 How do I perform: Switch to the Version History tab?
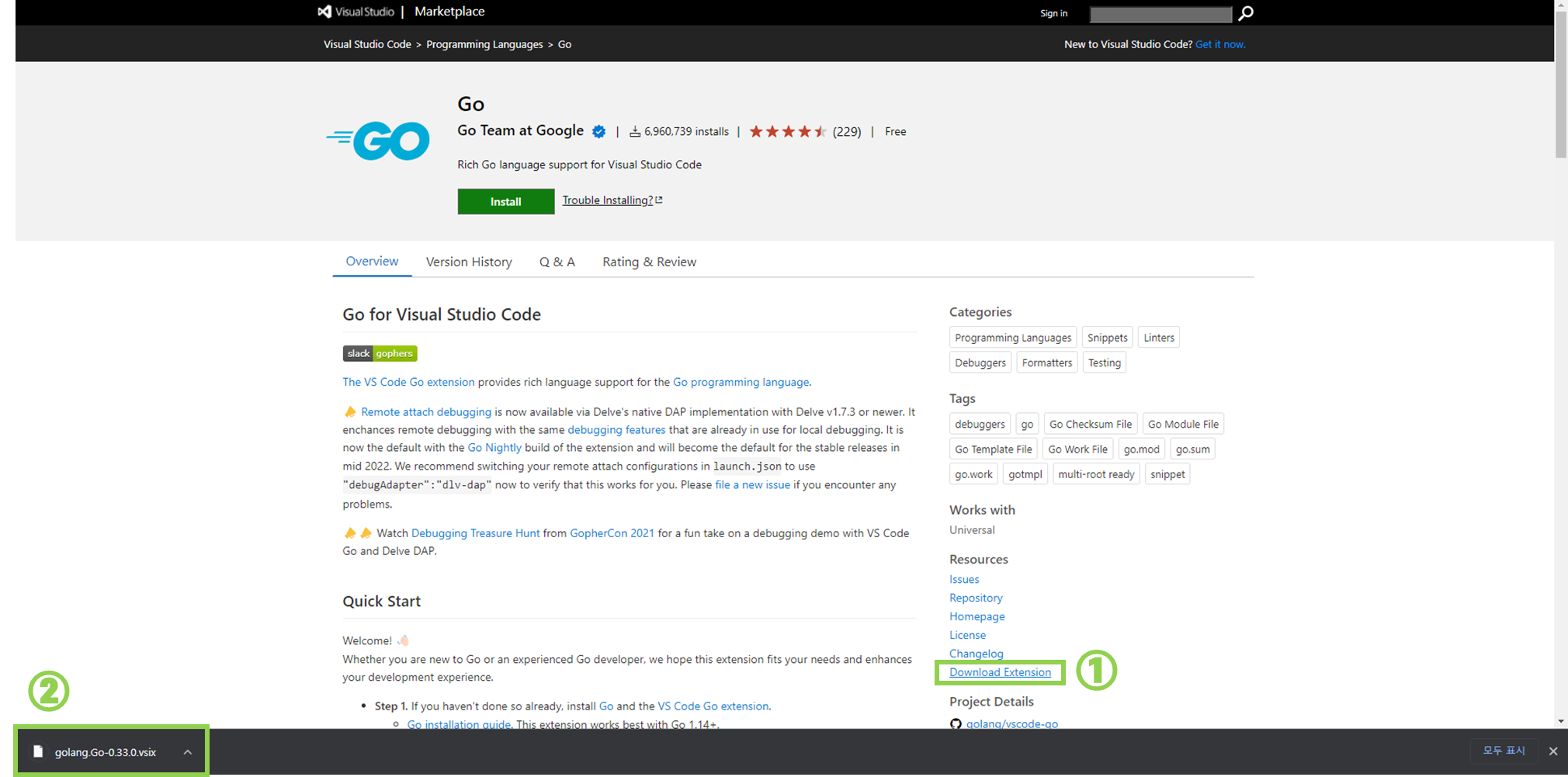pyautogui.click(x=469, y=262)
